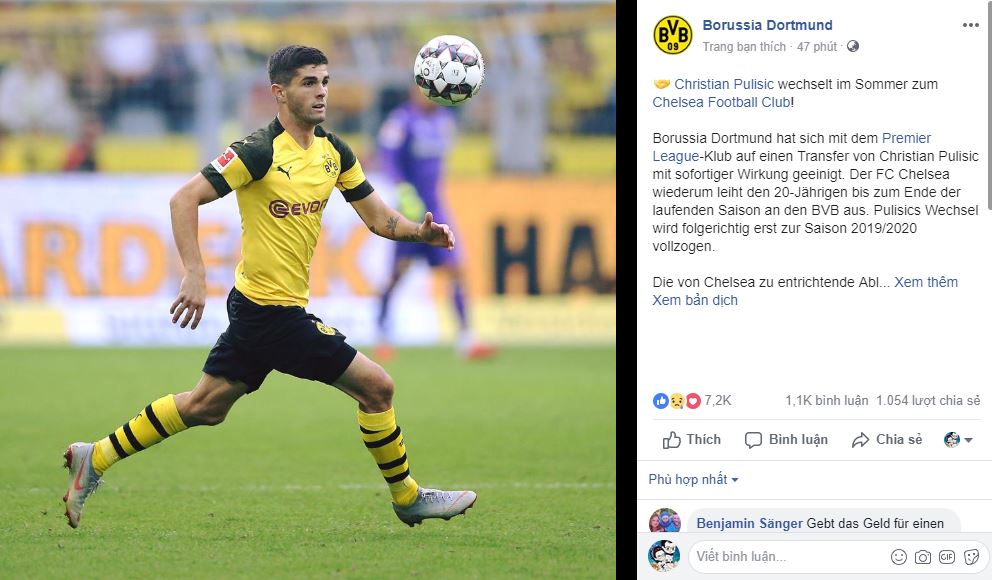
Task: Open the sticker picker icon
Action: click(971, 557)
